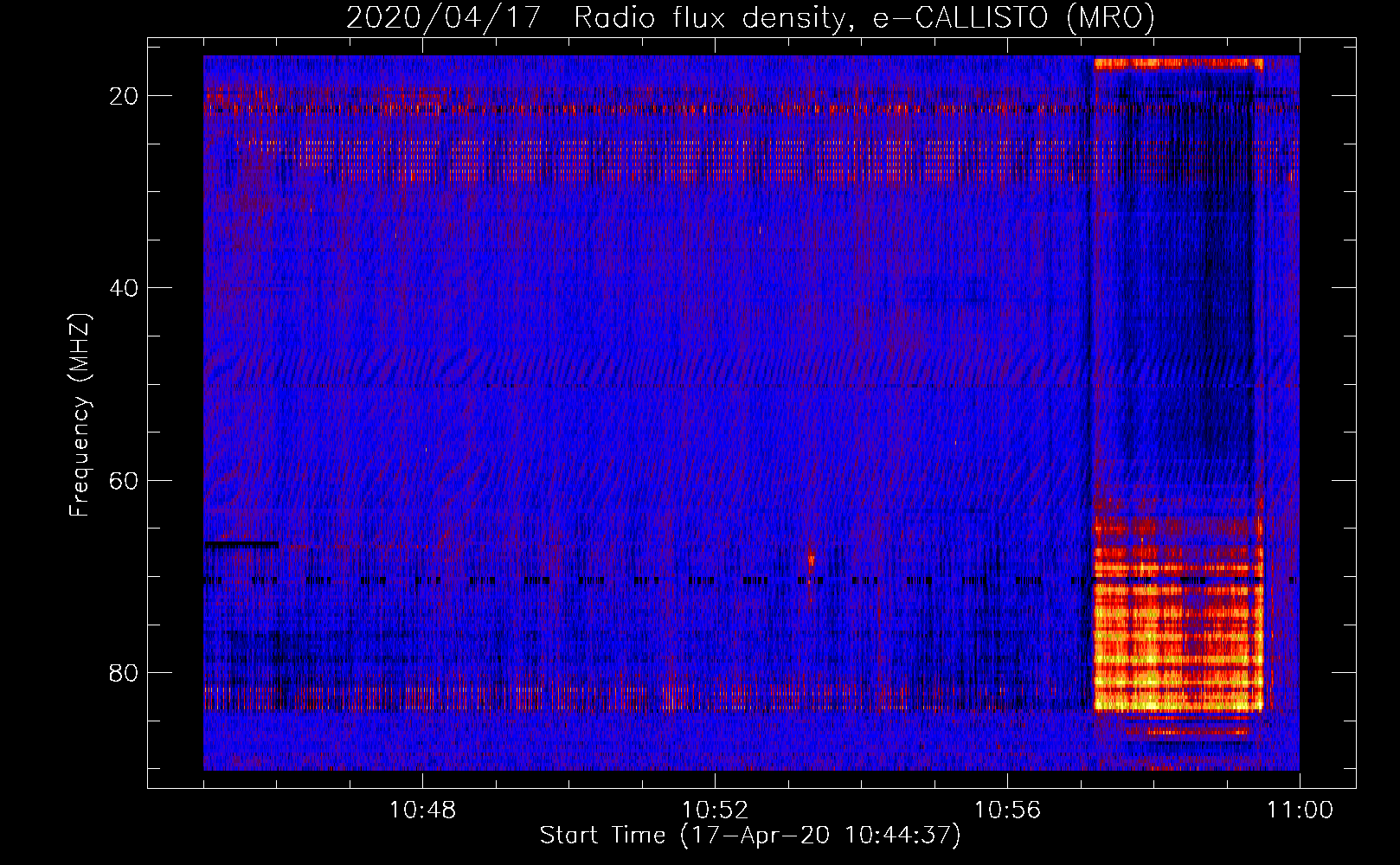Screen dimensions: 1400x865
Task: Click the small red spot near 10:53 at 68 MHz
Action: click(811, 558)
